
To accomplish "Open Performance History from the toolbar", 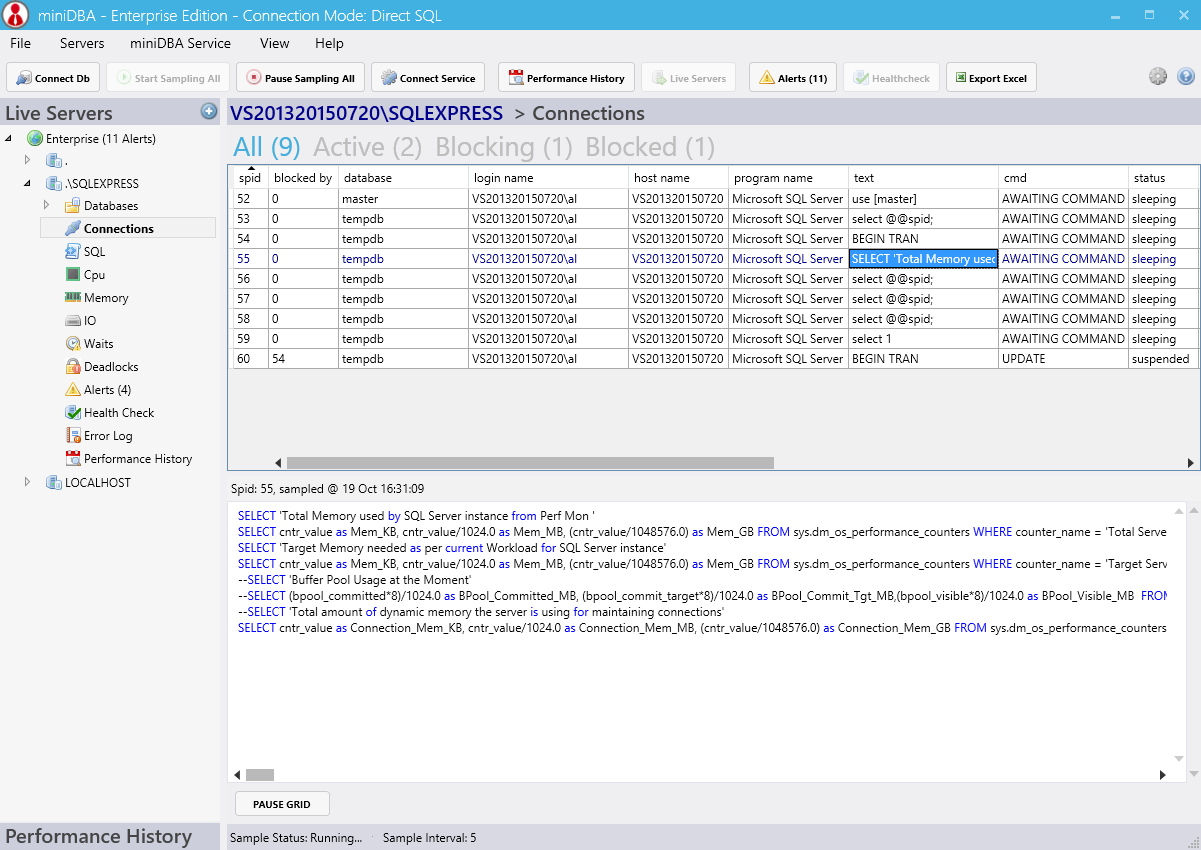I will pos(566,78).
